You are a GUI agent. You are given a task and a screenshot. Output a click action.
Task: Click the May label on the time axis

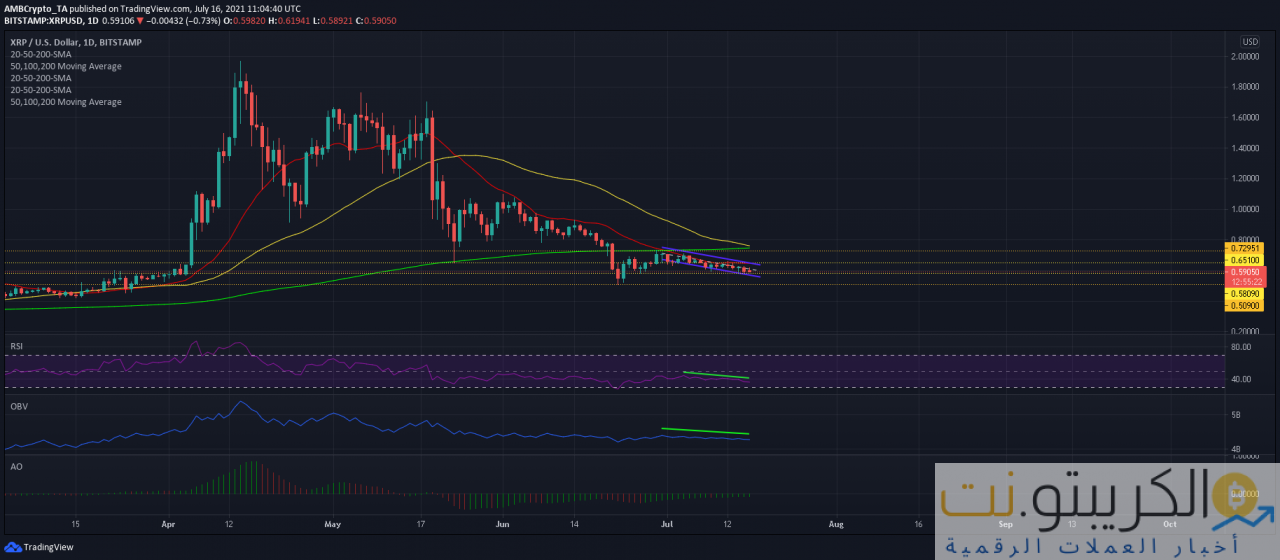coord(333,523)
